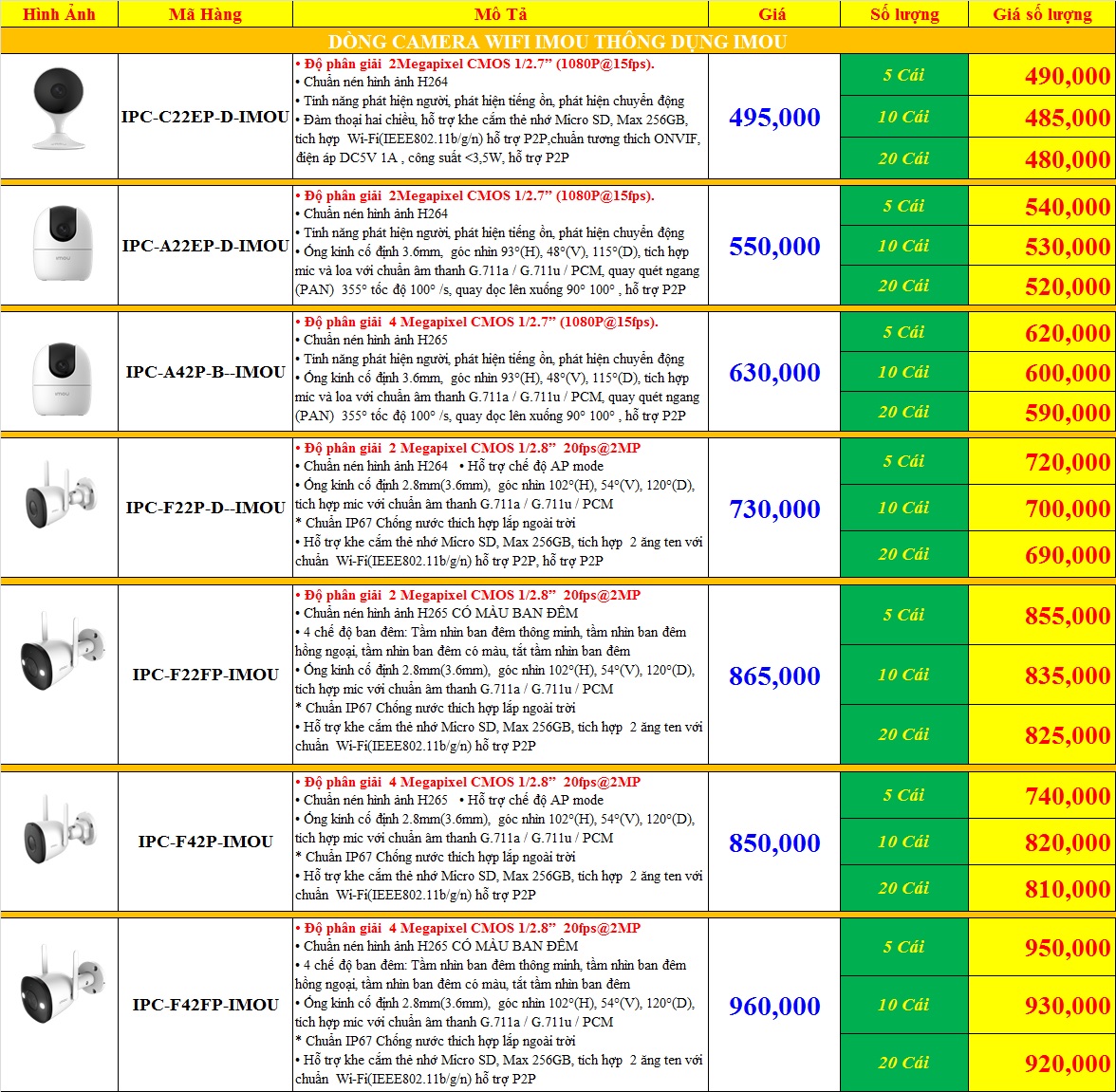Viewport: 1116px width, 1092px height.
Task: Select "20 Cái" in the IPC-F42P-IMOU row
Action: 903,888
